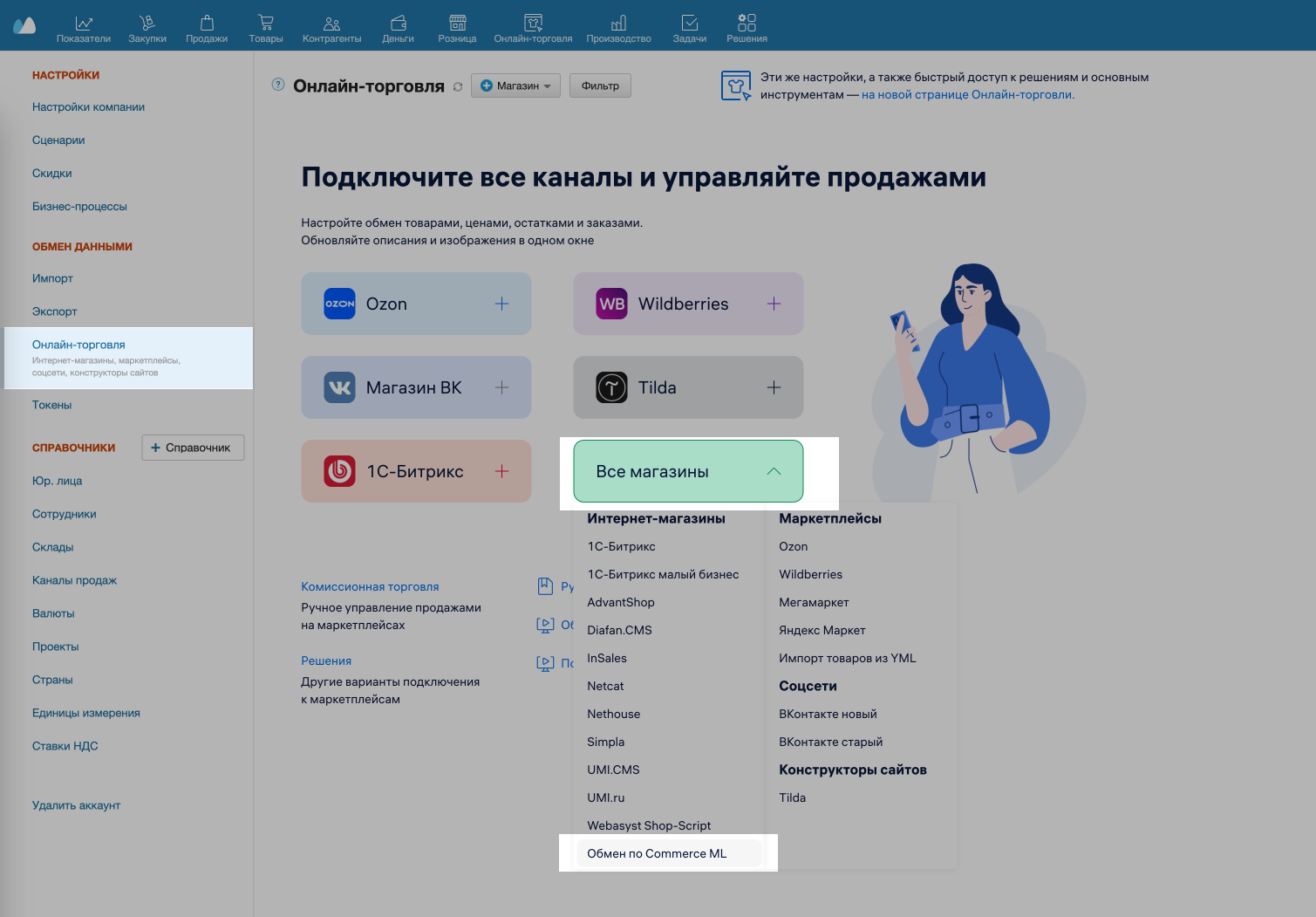This screenshot has width=1316, height=917.
Task: Choose AdvantShop in store list
Action: tap(621, 602)
